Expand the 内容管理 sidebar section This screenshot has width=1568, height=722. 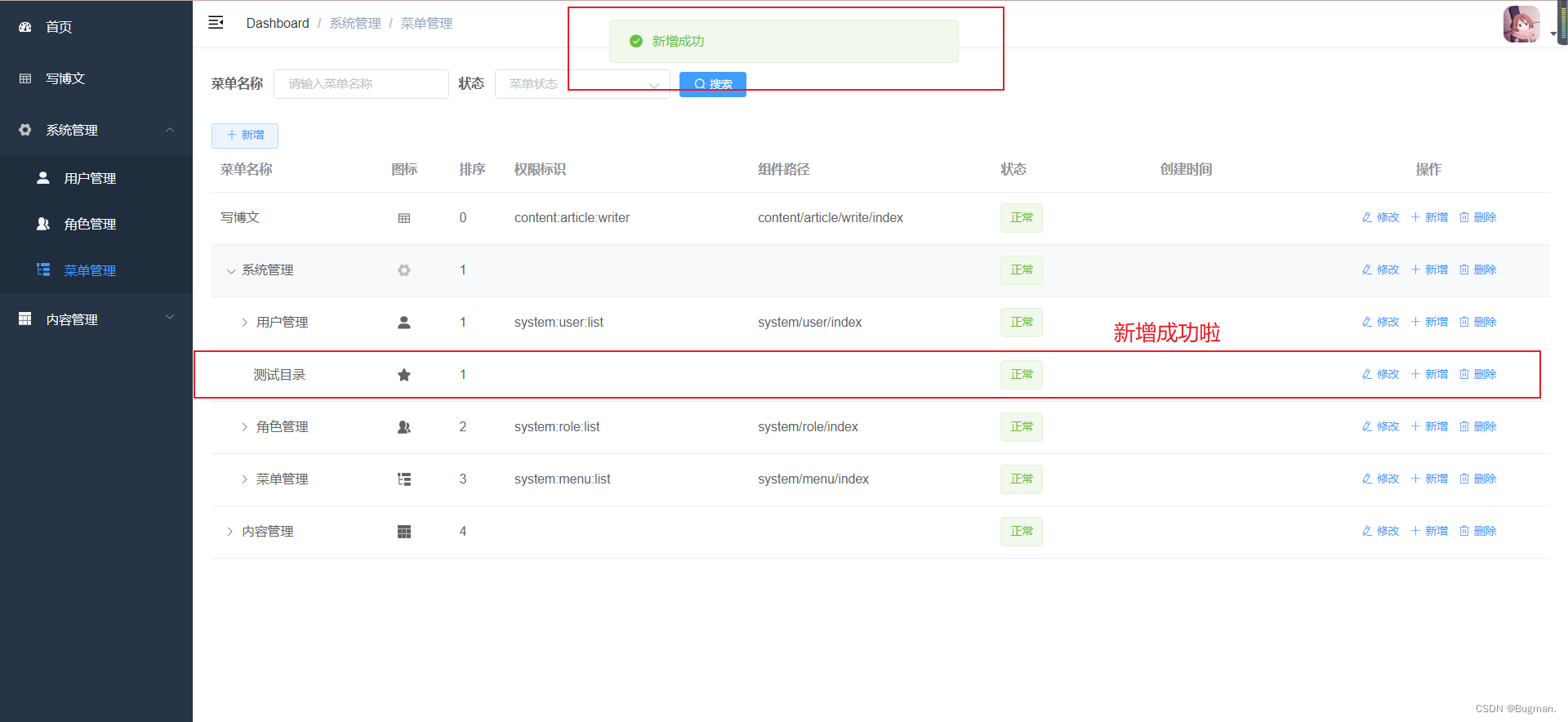point(96,319)
